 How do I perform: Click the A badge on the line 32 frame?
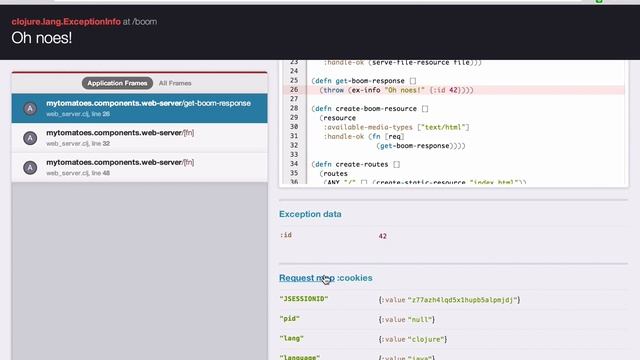[x=30, y=138]
